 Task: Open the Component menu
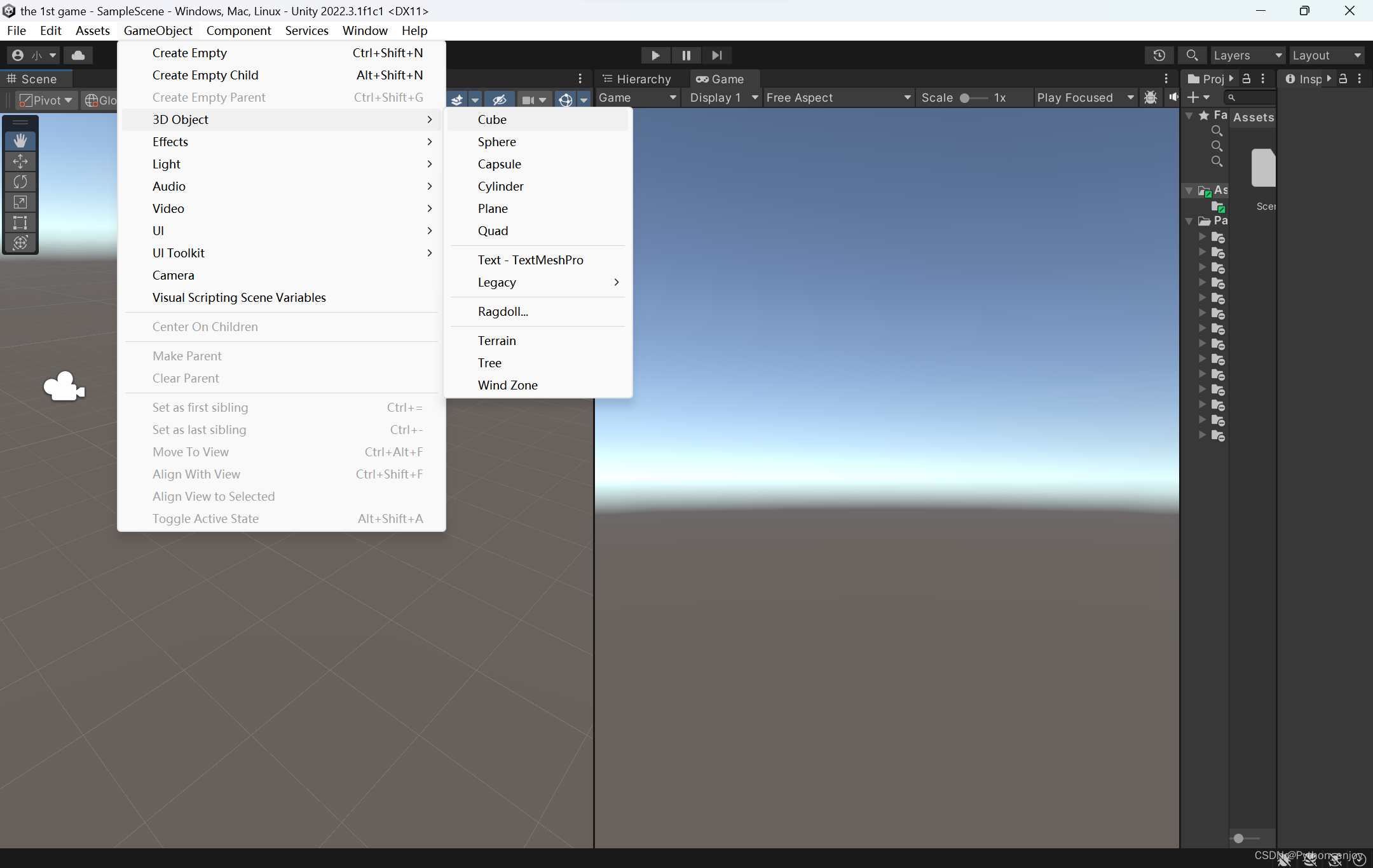(x=238, y=31)
